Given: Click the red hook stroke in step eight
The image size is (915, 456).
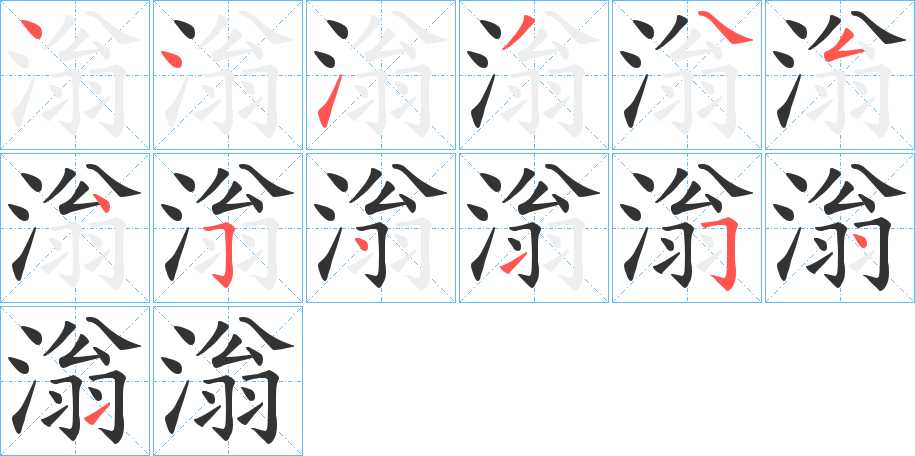Looking at the screenshot, I should click(223, 255).
